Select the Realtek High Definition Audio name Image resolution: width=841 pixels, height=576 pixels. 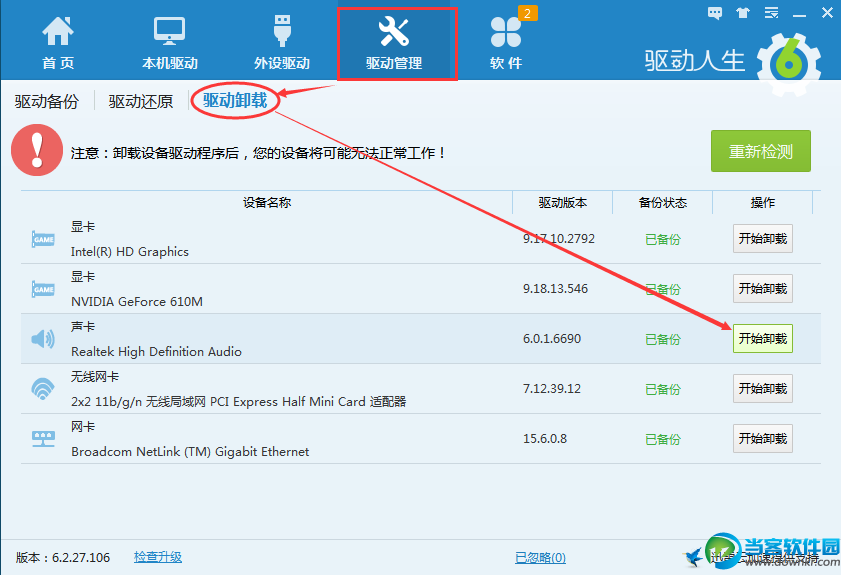point(156,352)
